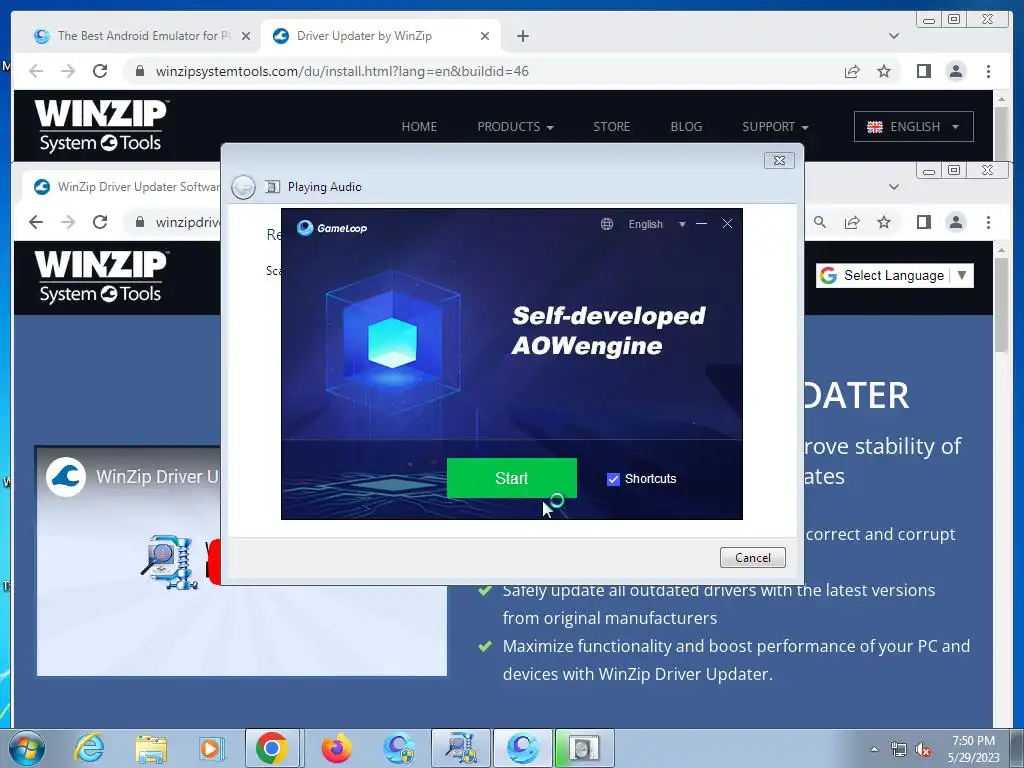Viewport: 1024px width, 768px height.
Task: Reload the winzipsystemtools.com page
Action: [100, 71]
